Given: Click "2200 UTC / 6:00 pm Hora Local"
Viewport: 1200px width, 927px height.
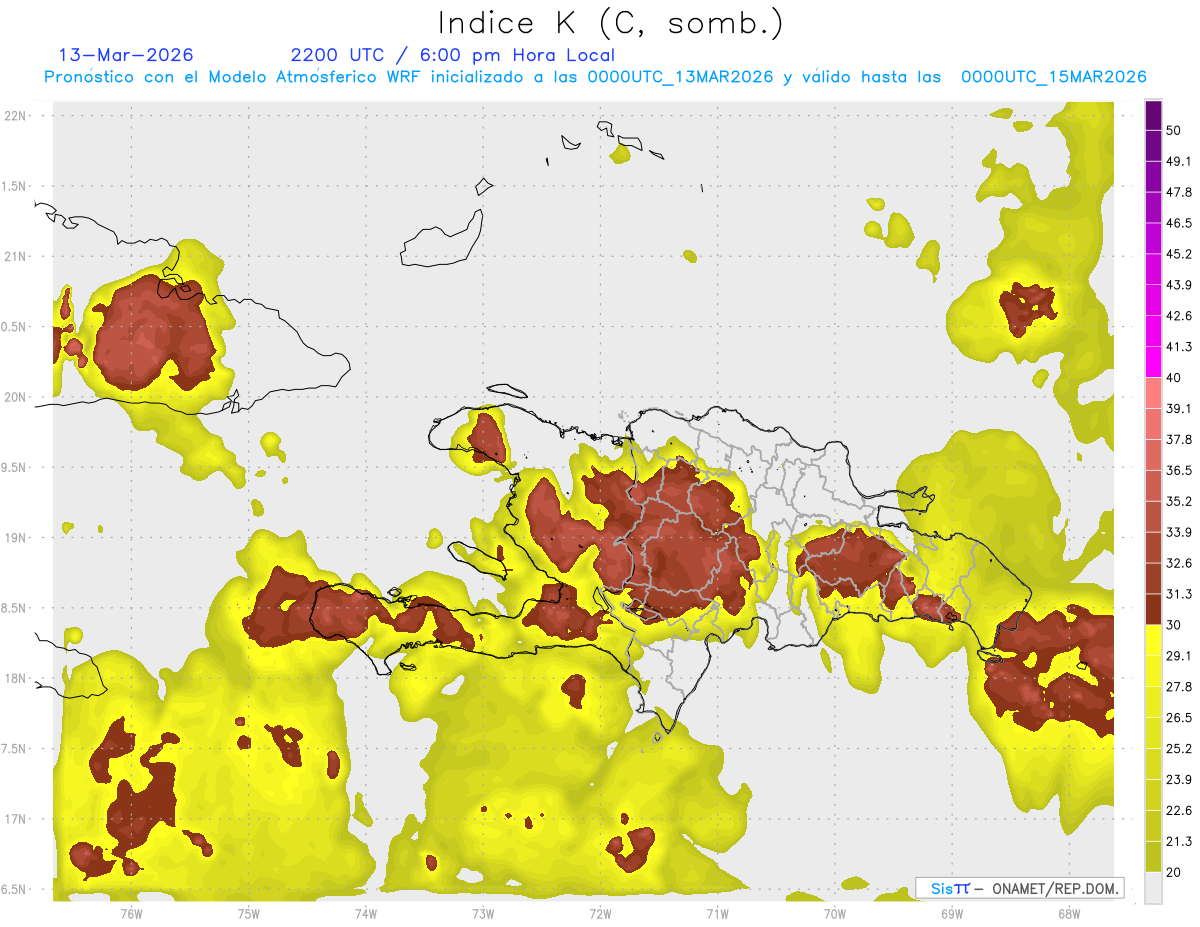Looking at the screenshot, I should (452, 55).
